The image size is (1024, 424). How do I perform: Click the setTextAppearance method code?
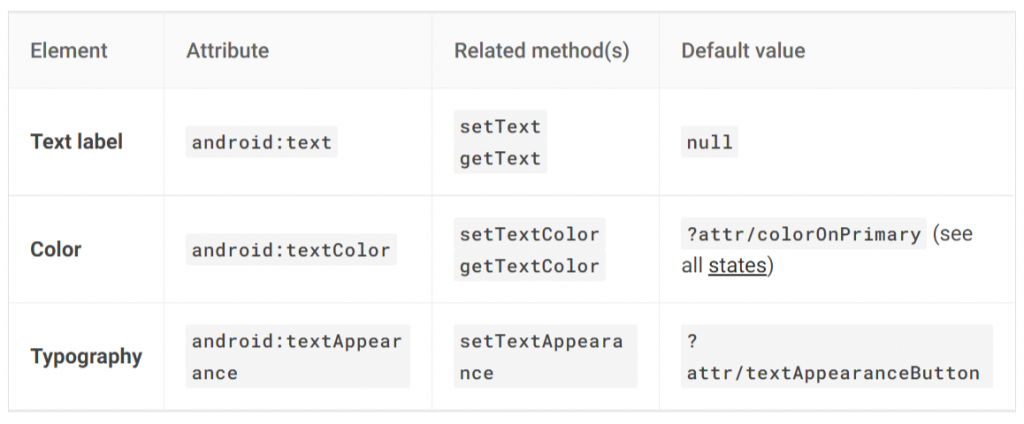(x=540, y=357)
